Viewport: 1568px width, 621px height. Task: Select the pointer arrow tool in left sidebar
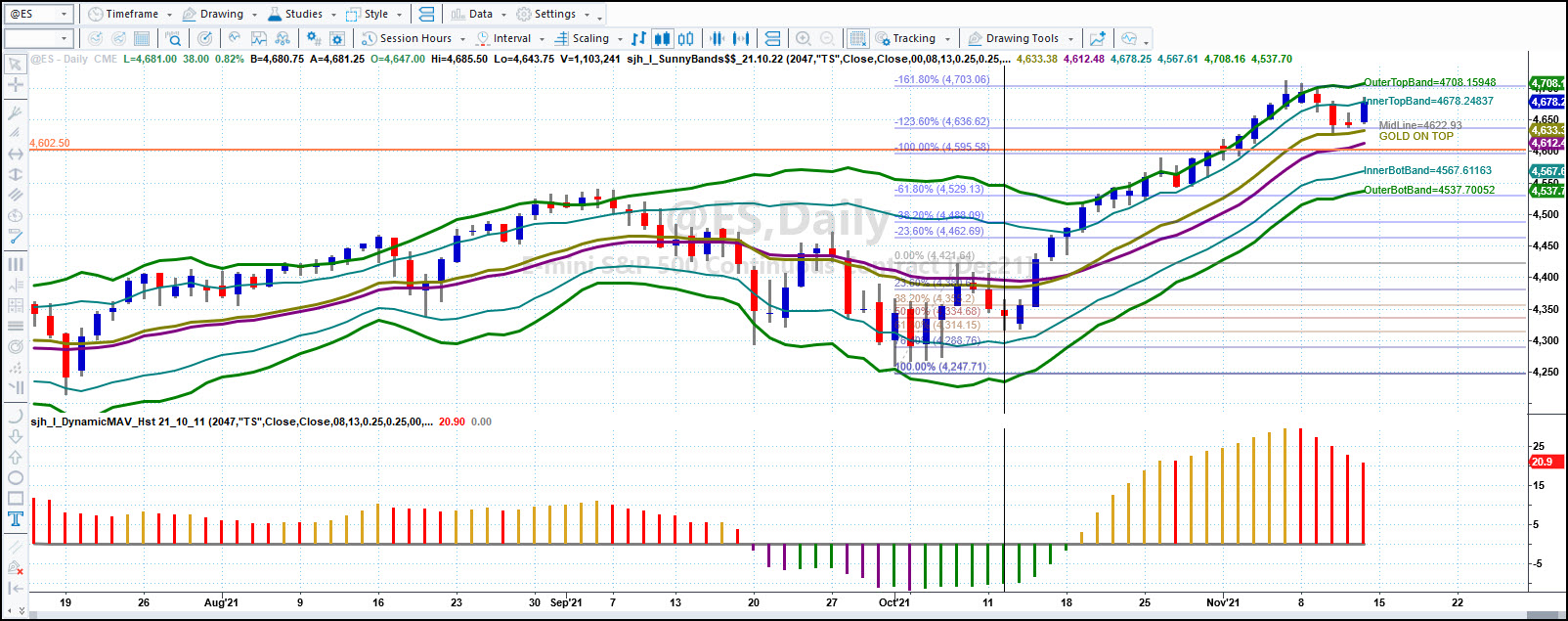pyautogui.click(x=16, y=65)
